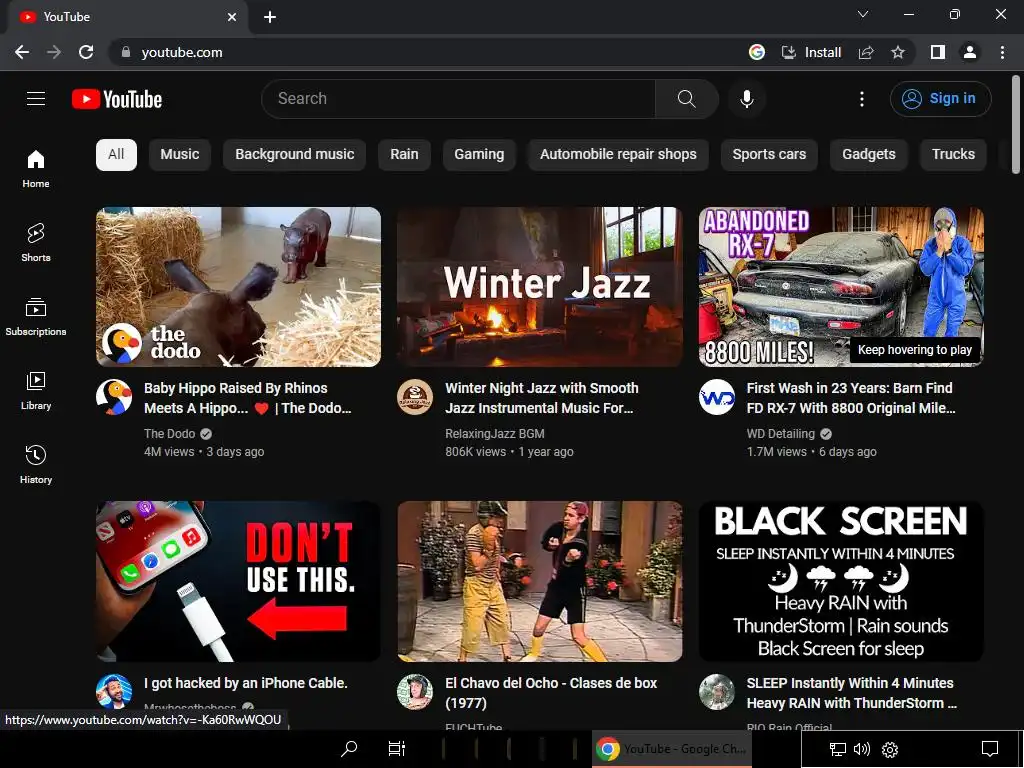Open the tab search dropdown arrow
1024x768 pixels.
tap(863, 14)
